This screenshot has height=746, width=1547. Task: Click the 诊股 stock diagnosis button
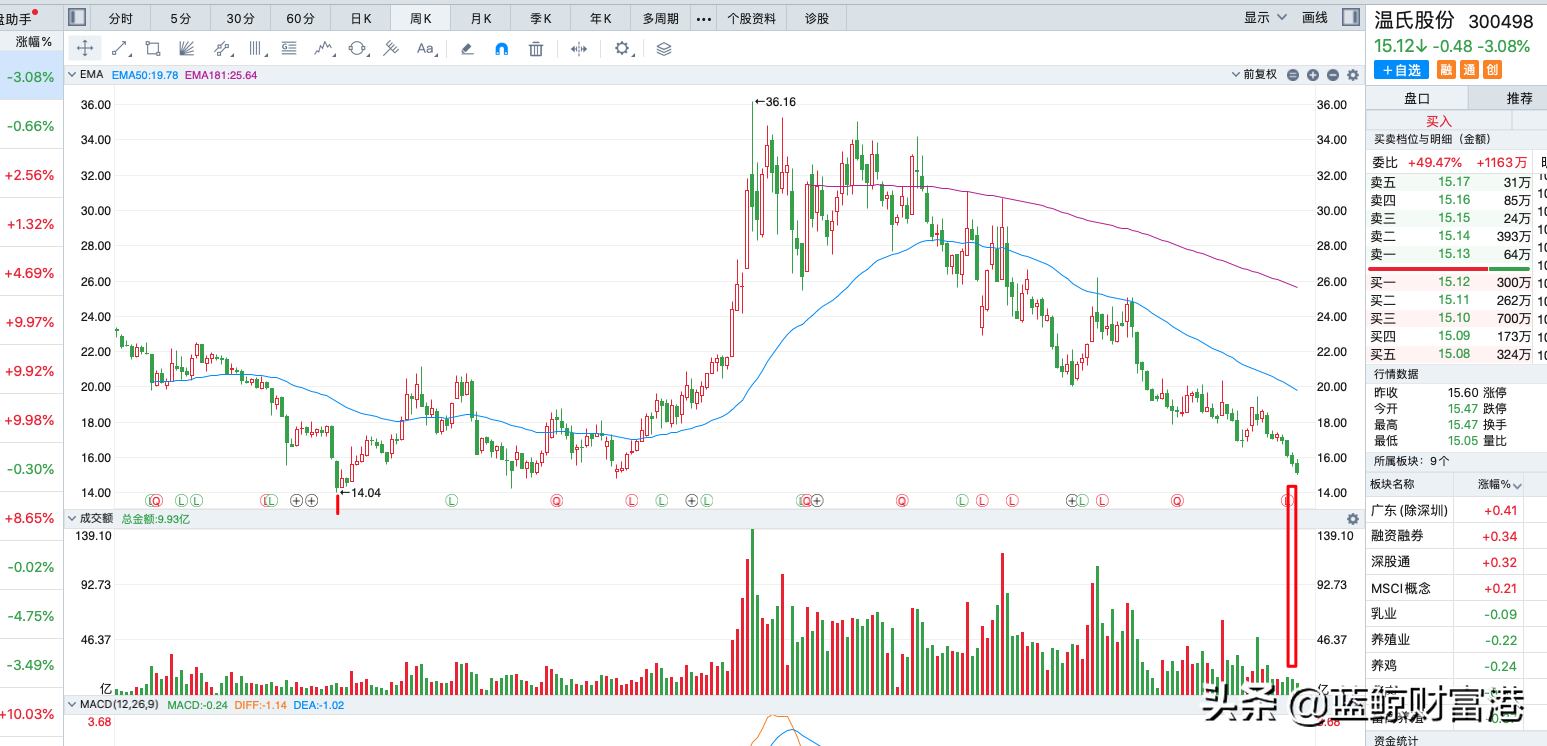click(817, 18)
